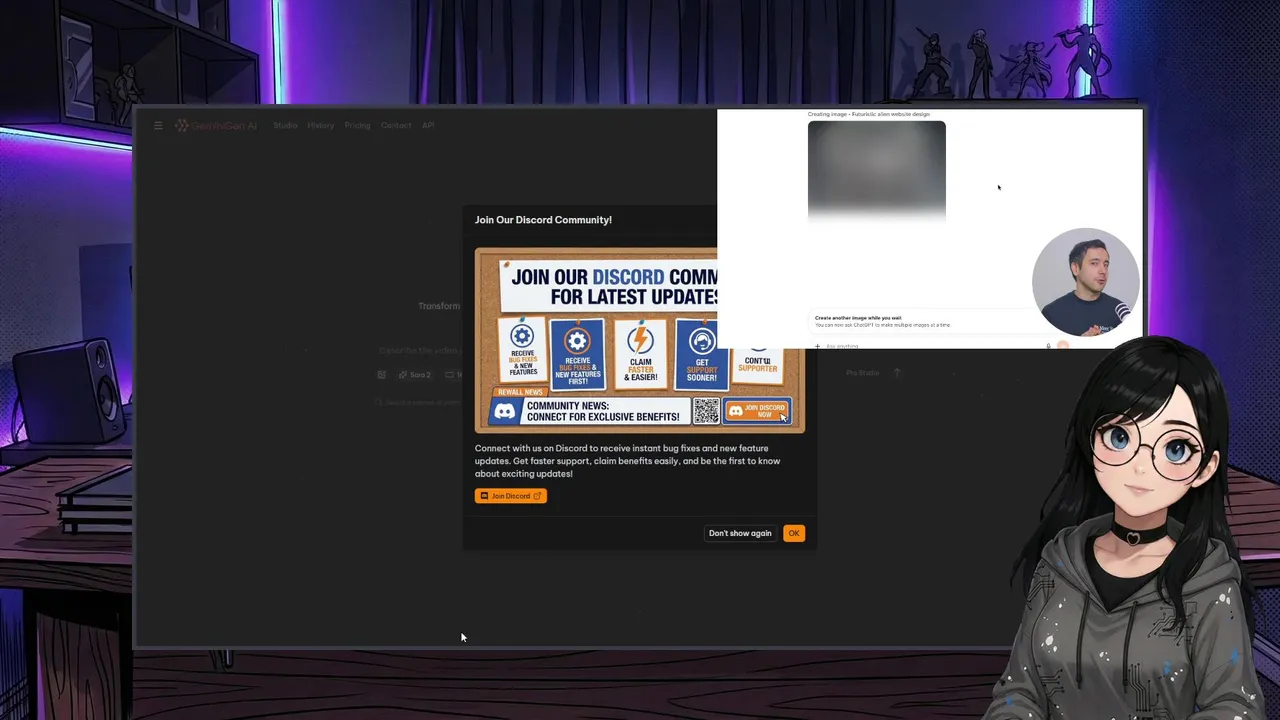Viewport: 1280px width, 720px height.
Task: Click the 'Describe the video' prompt field
Action: coord(419,351)
